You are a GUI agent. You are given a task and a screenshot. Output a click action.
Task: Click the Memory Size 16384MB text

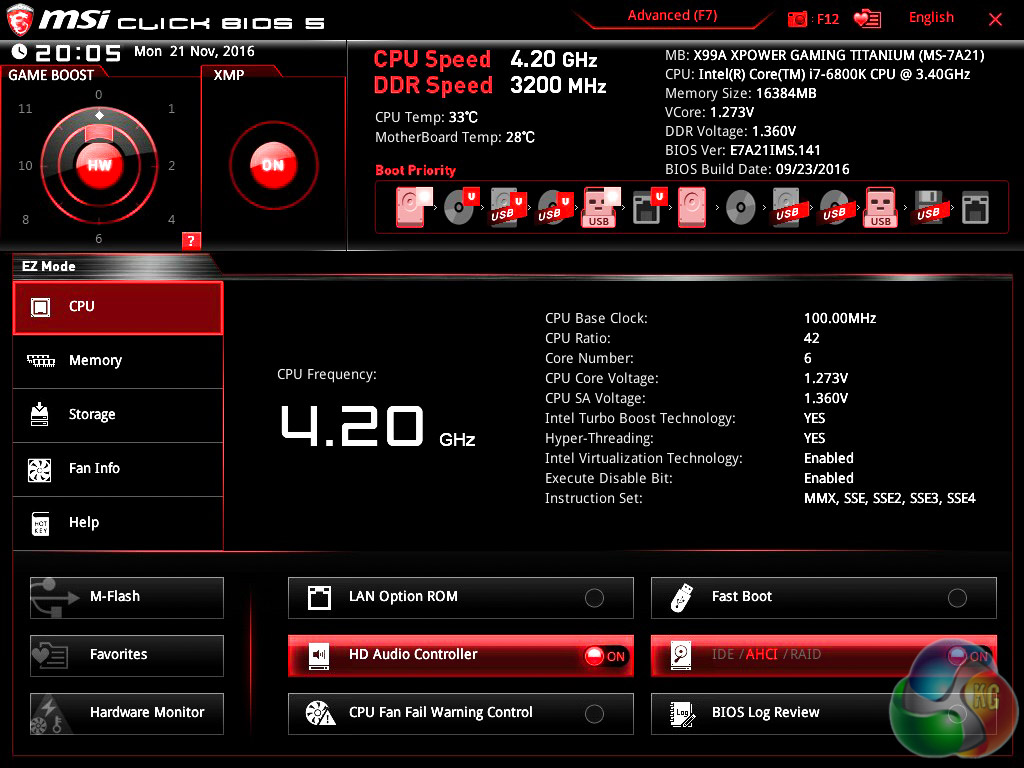(x=741, y=93)
